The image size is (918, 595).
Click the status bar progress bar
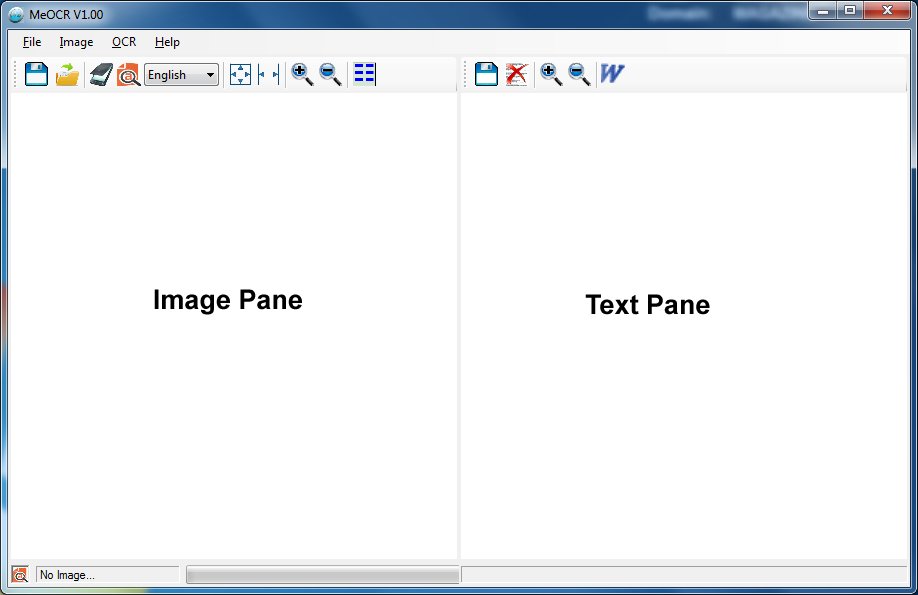(322, 575)
